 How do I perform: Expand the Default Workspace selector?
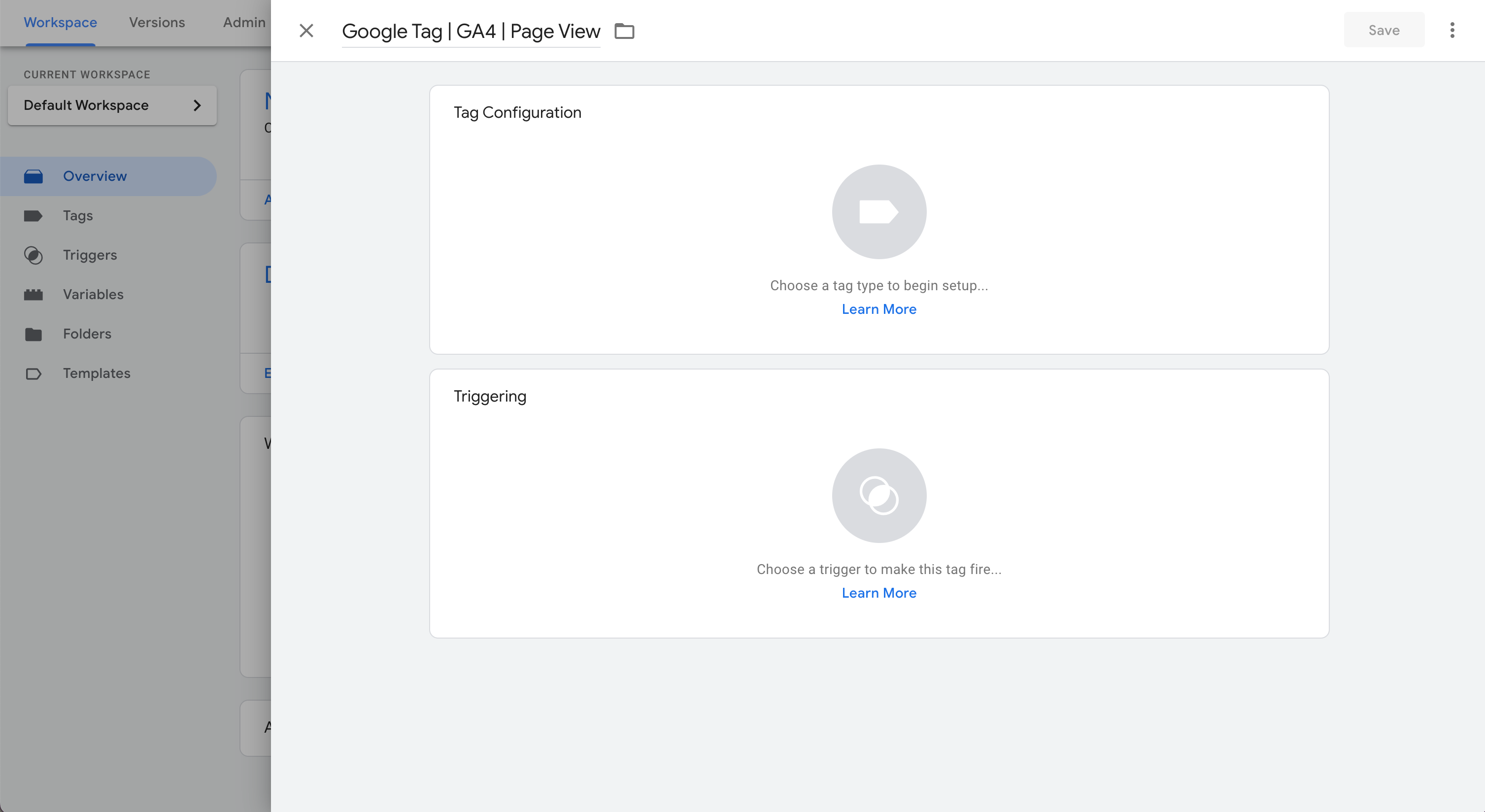click(x=112, y=105)
